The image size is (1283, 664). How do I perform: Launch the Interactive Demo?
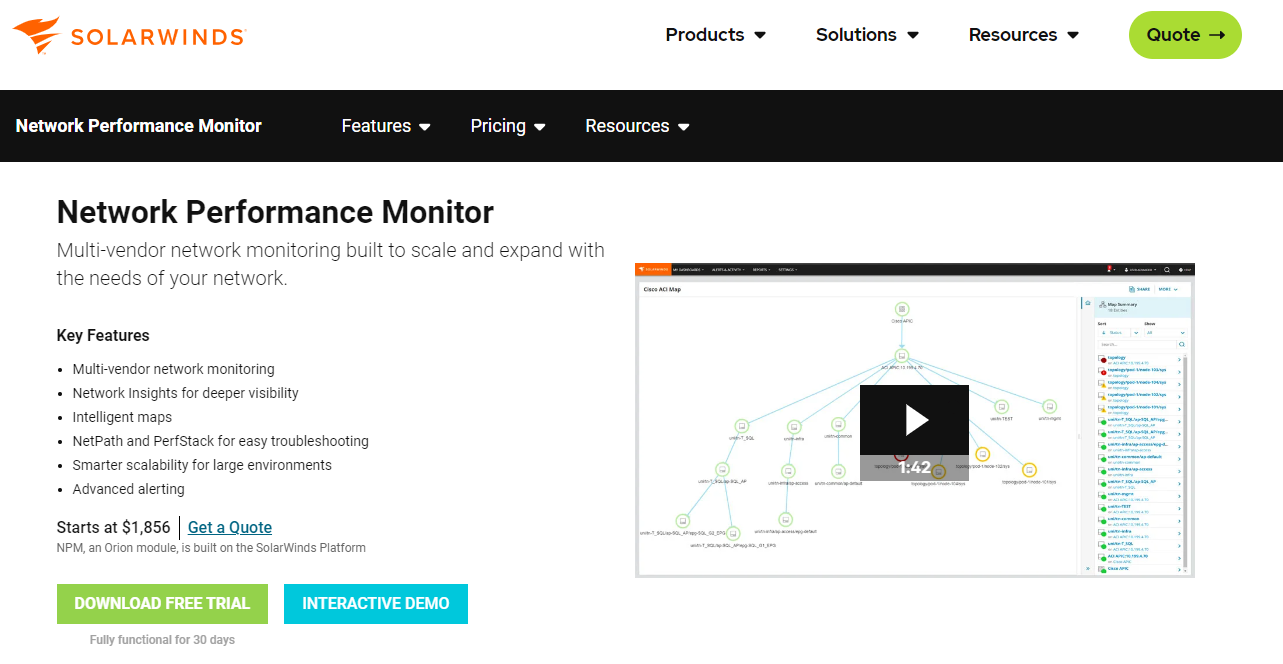tap(376, 604)
